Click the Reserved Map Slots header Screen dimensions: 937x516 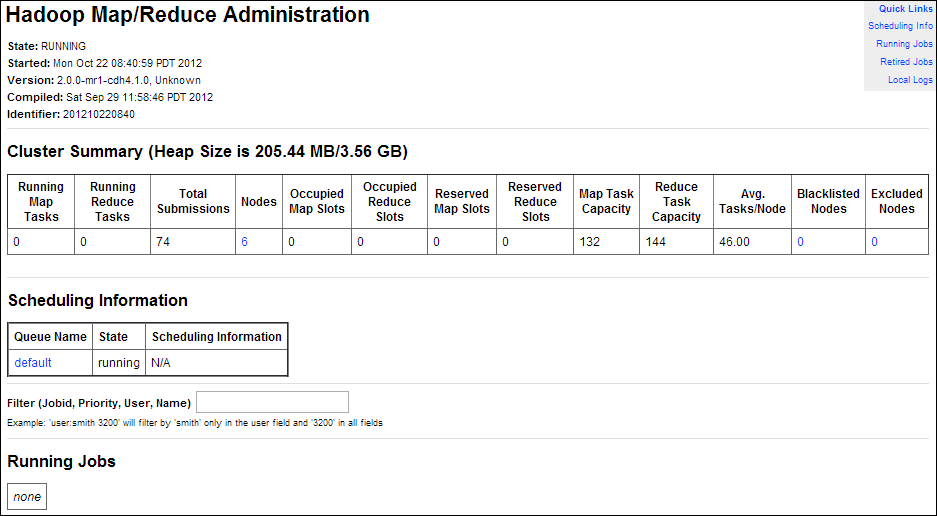[462, 201]
